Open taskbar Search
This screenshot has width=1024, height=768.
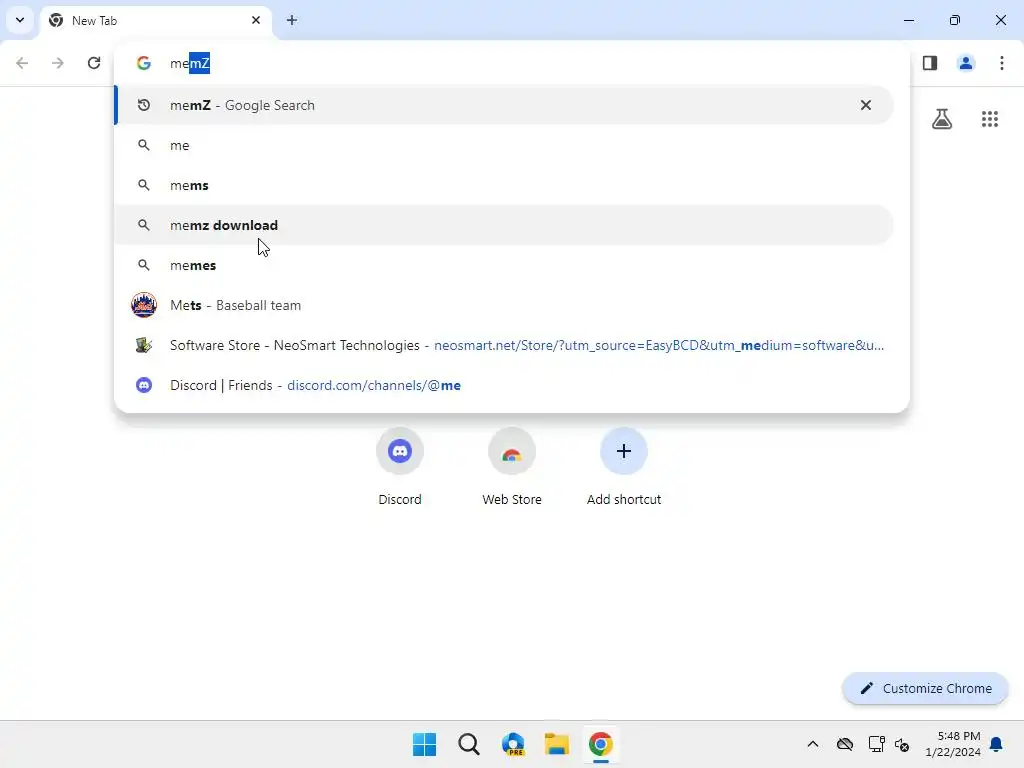(x=469, y=744)
